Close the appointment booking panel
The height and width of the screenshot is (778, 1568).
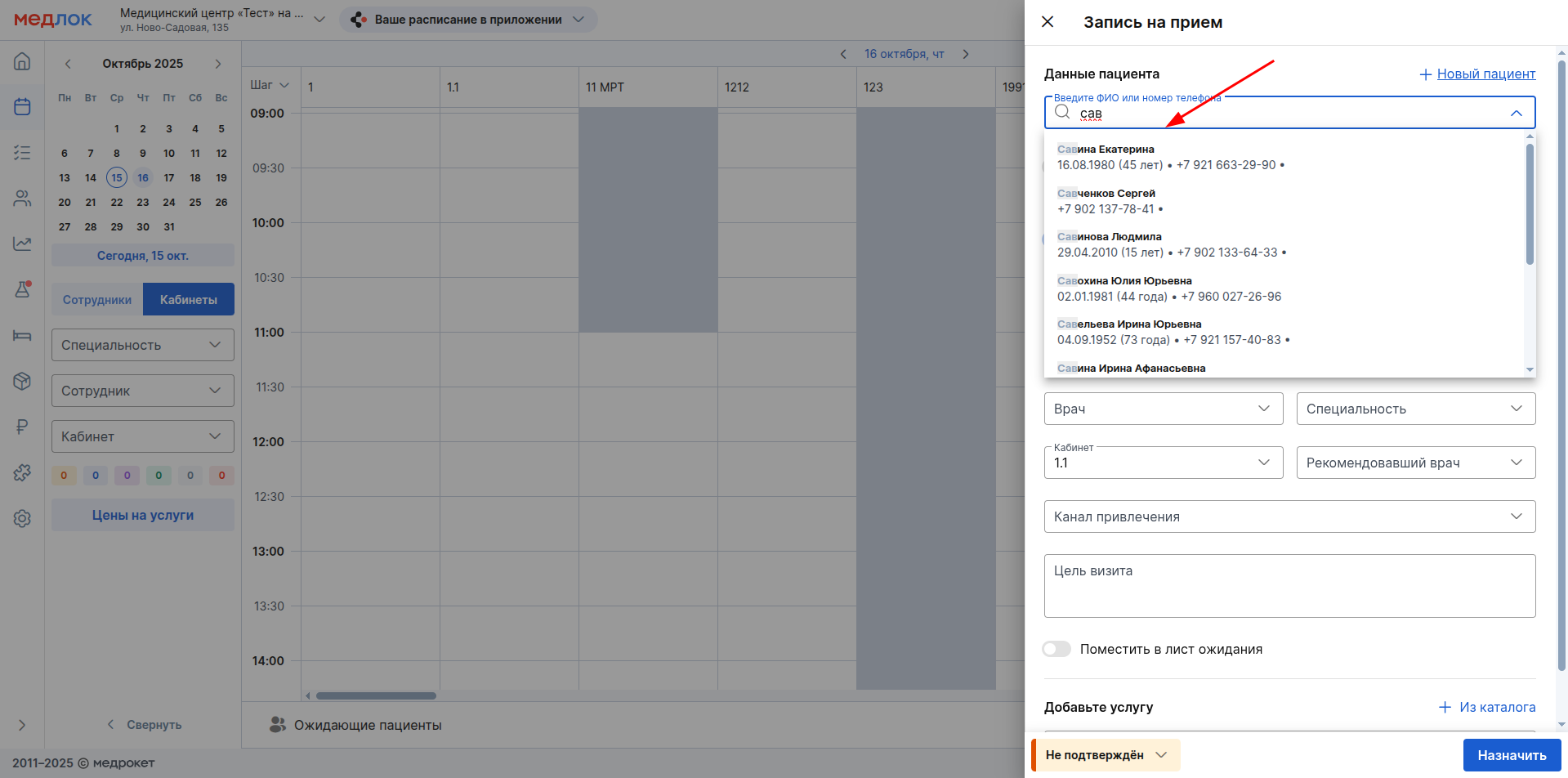(x=1048, y=22)
